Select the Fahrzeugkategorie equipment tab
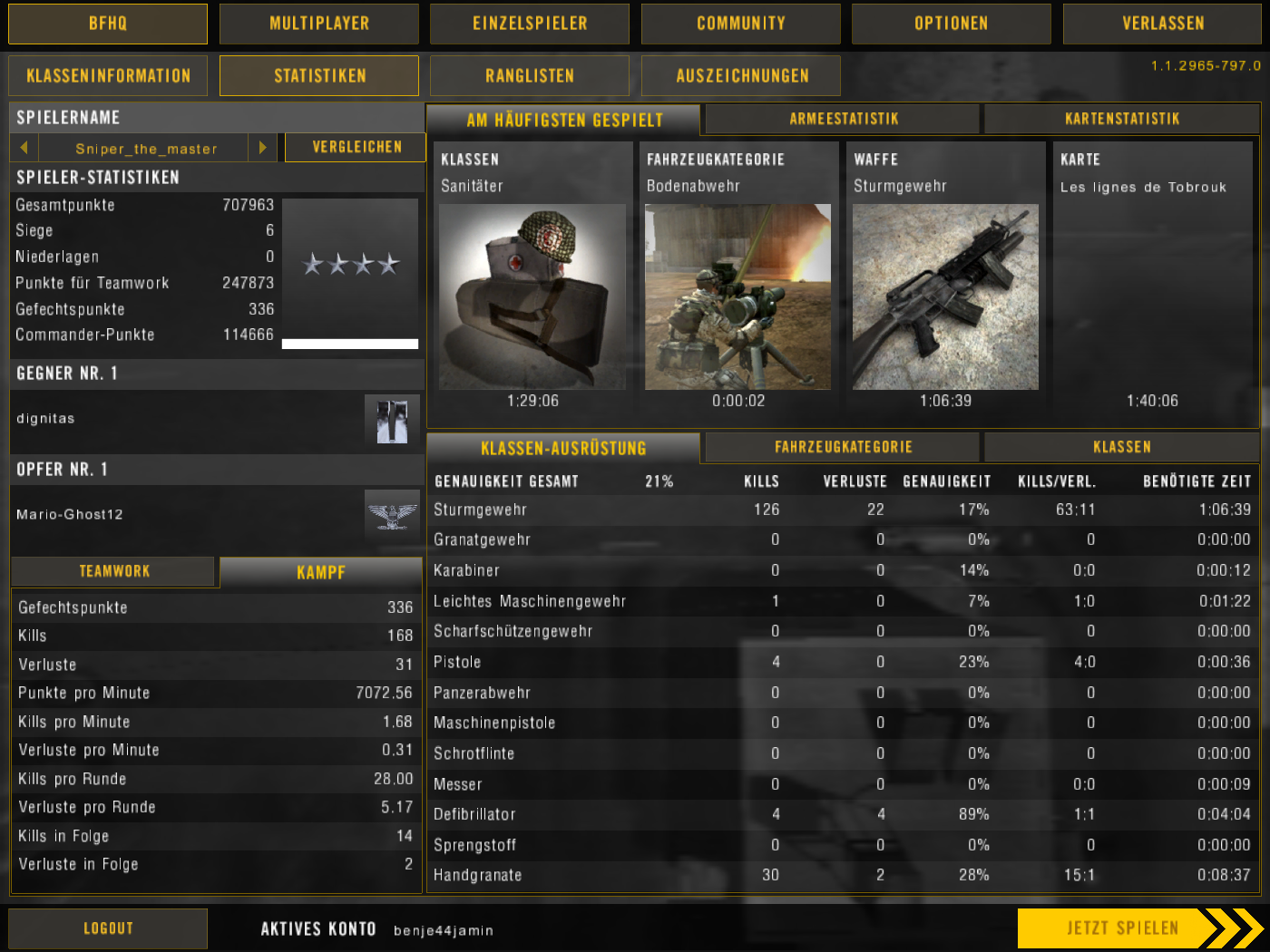This screenshot has height=952, width=1270. click(x=843, y=447)
